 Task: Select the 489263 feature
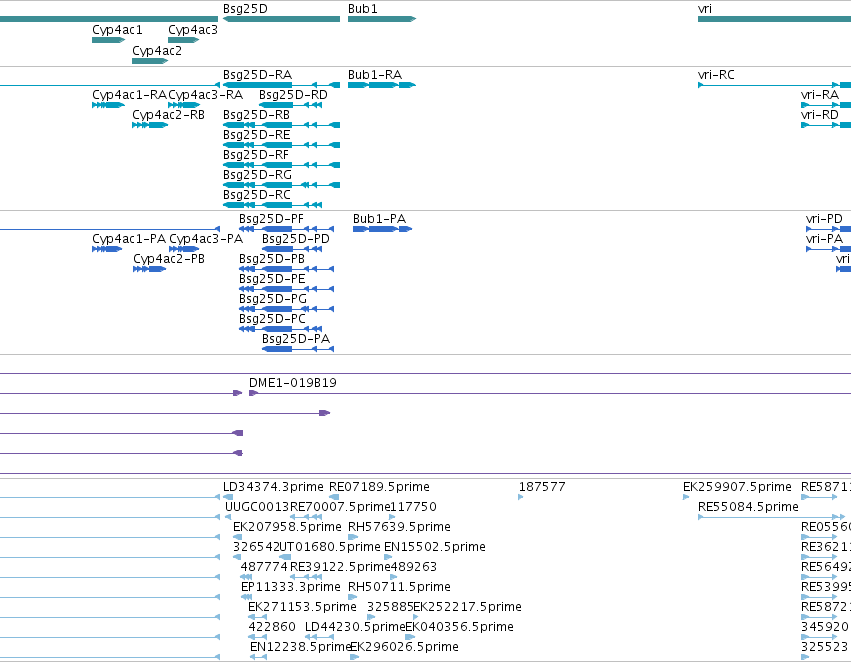(393, 577)
